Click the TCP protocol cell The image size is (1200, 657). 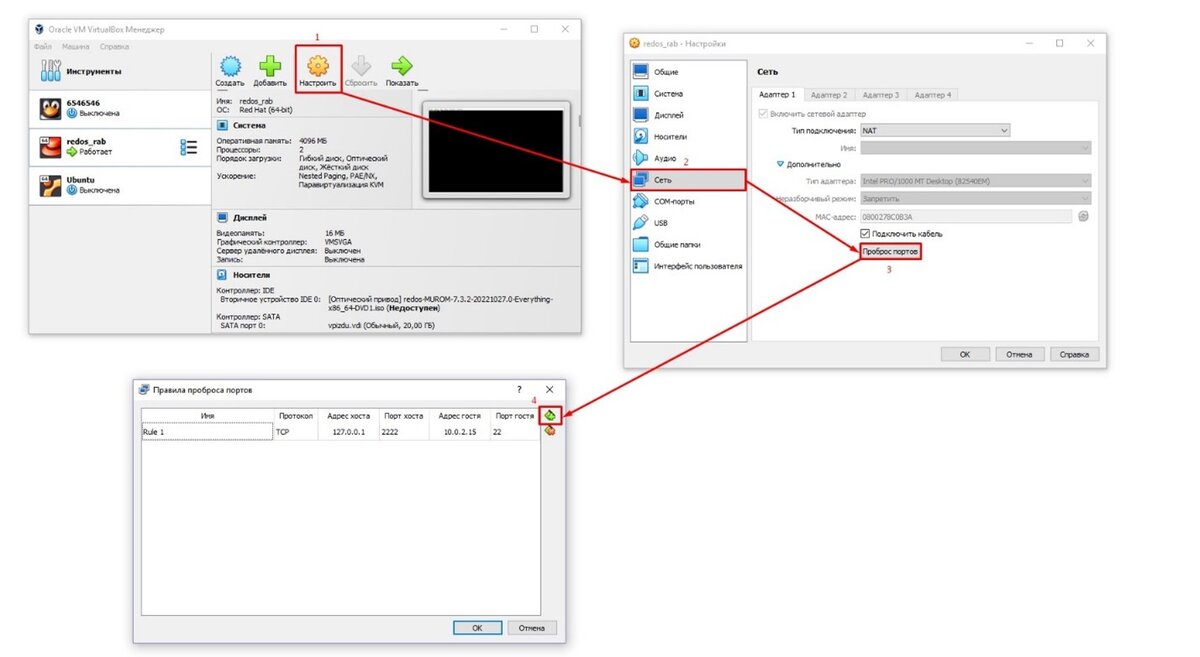click(296, 432)
